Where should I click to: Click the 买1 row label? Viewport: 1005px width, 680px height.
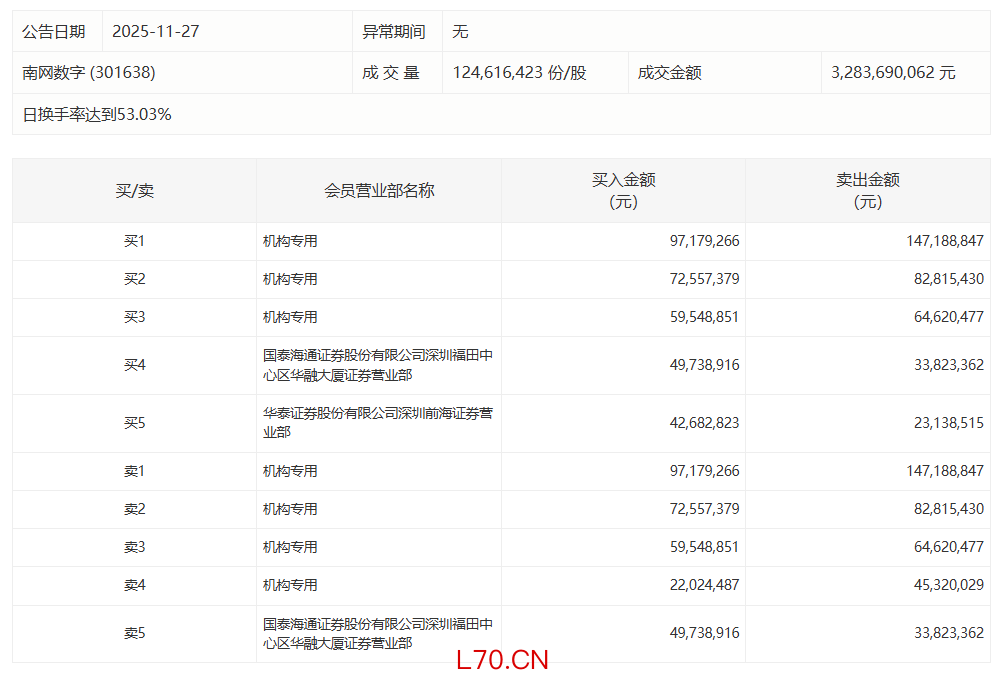(134, 241)
